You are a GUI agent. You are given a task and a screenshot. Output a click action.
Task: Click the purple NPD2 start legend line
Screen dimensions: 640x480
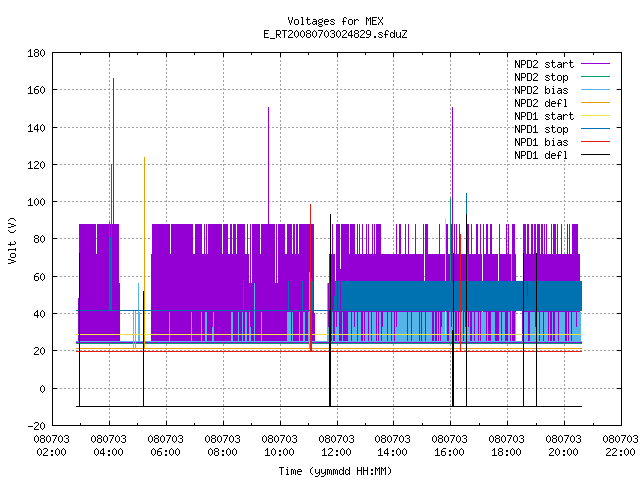coord(595,64)
